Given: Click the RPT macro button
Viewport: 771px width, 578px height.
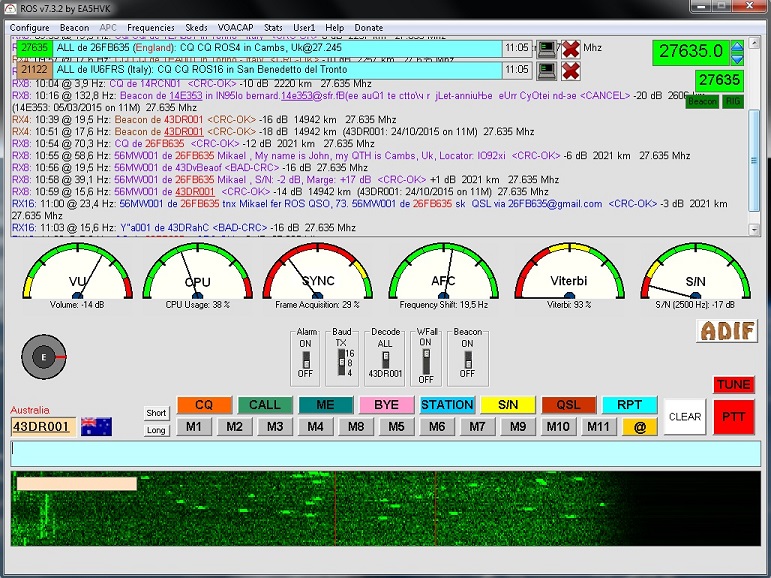Looking at the screenshot, I should pyautogui.click(x=630, y=405).
